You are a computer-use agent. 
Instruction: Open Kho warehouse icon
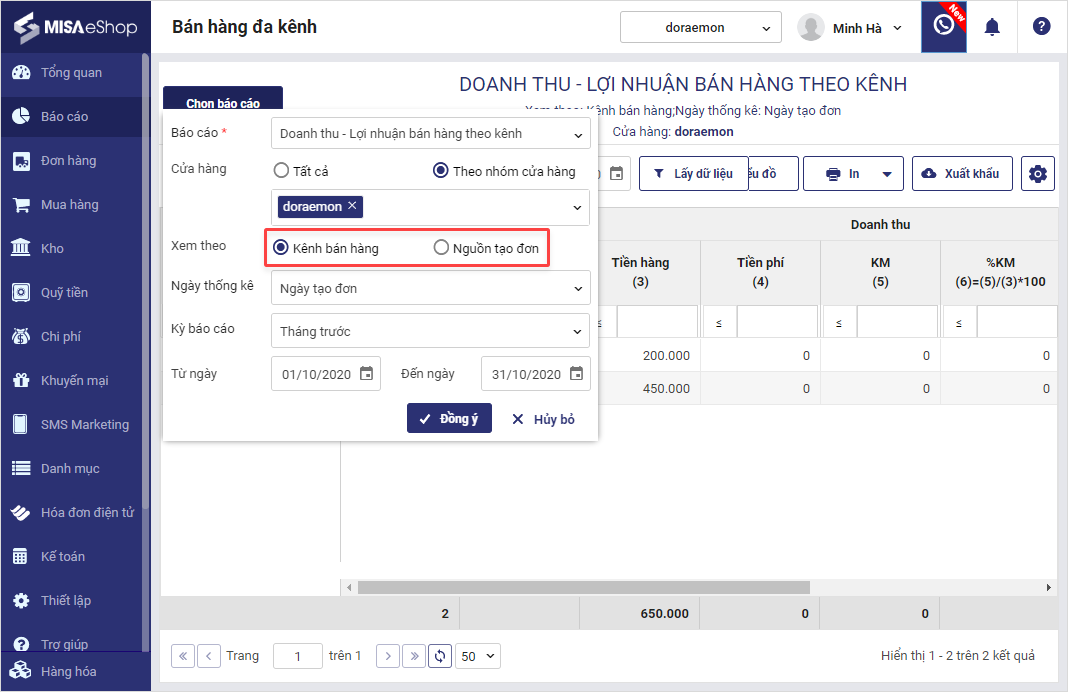[21, 249]
